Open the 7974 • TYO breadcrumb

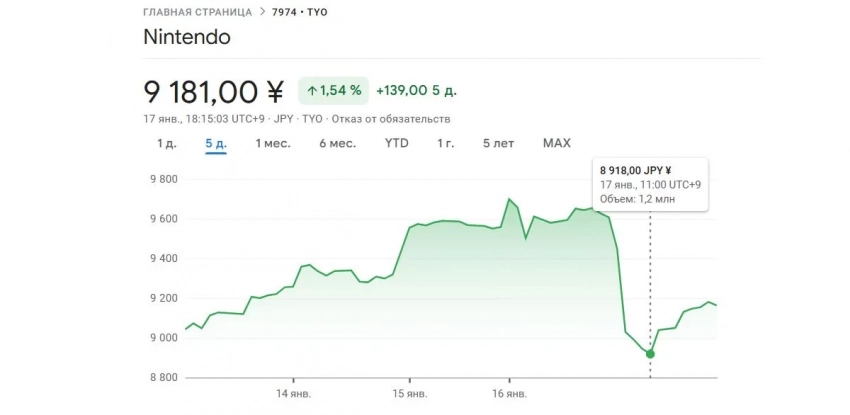point(301,12)
